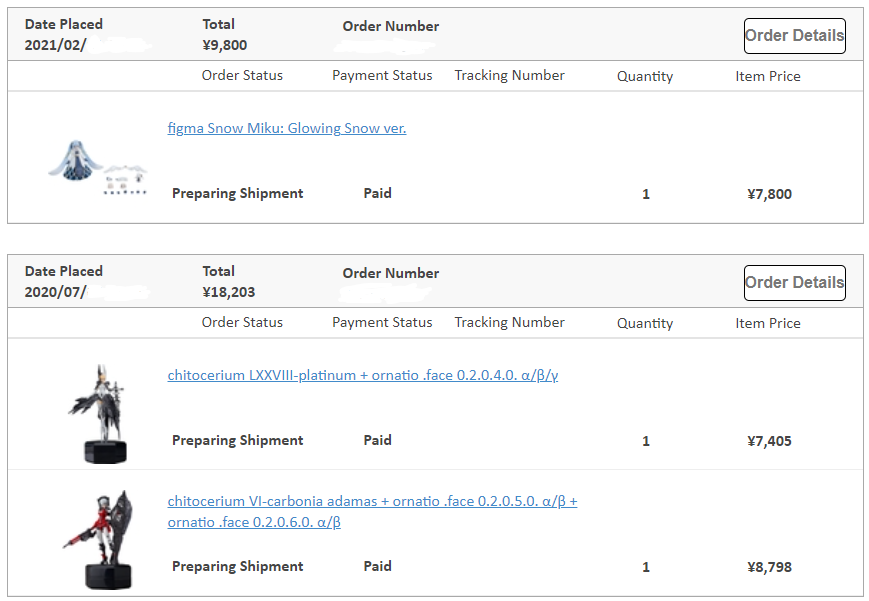Click Item Price header in the second order
Screen dimensions: 869x601
pyautogui.click(x=767, y=323)
